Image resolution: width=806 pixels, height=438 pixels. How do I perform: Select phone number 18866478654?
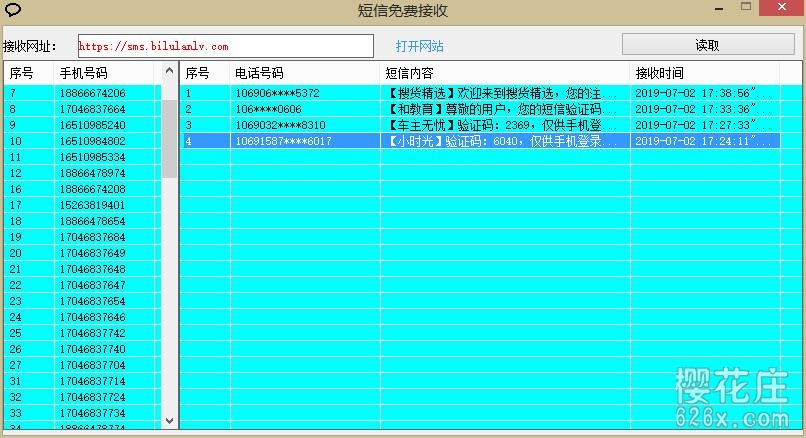pos(93,221)
